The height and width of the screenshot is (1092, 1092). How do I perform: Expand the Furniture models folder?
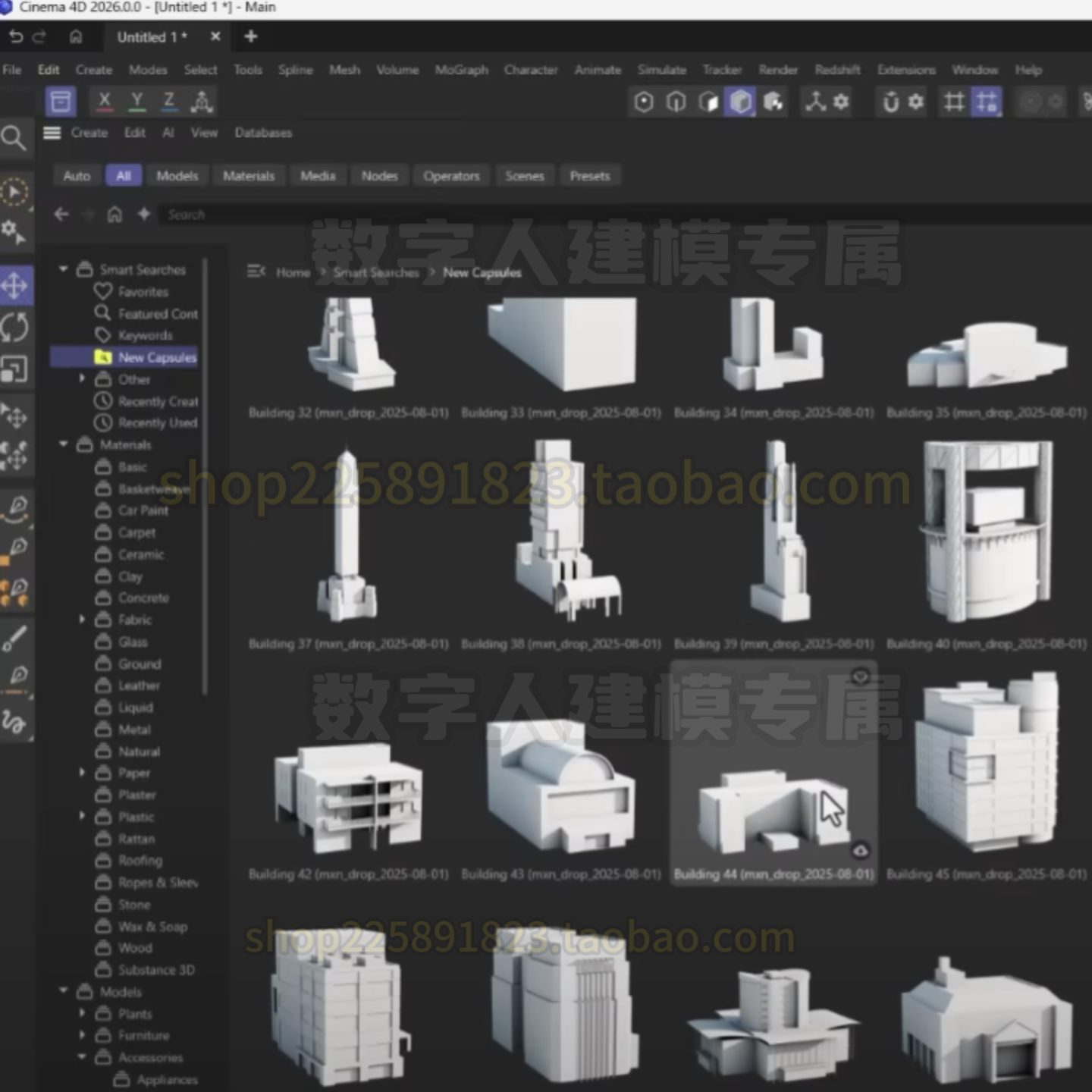click(82, 1034)
